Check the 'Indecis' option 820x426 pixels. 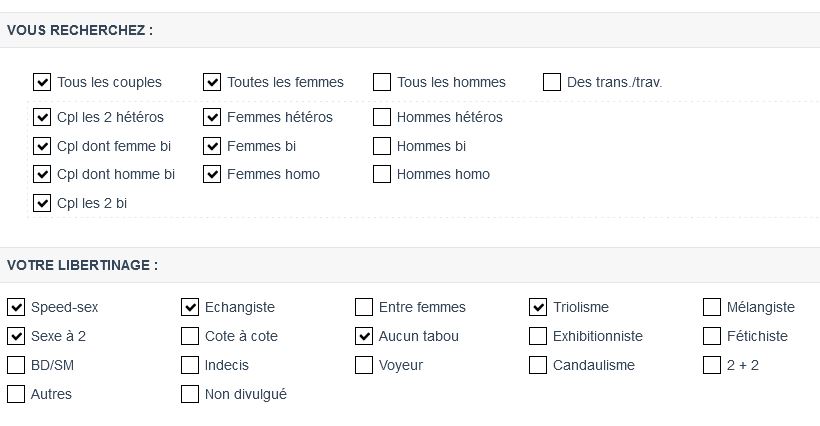point(190,365)
